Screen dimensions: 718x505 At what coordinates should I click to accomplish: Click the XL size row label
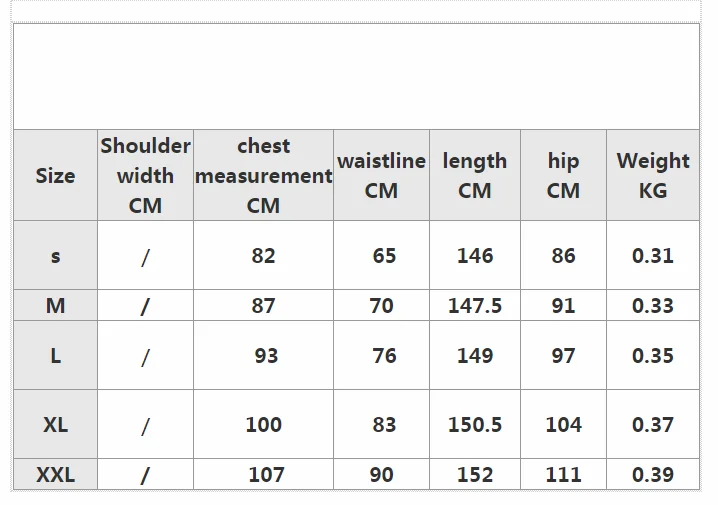(x=55, y=424)
